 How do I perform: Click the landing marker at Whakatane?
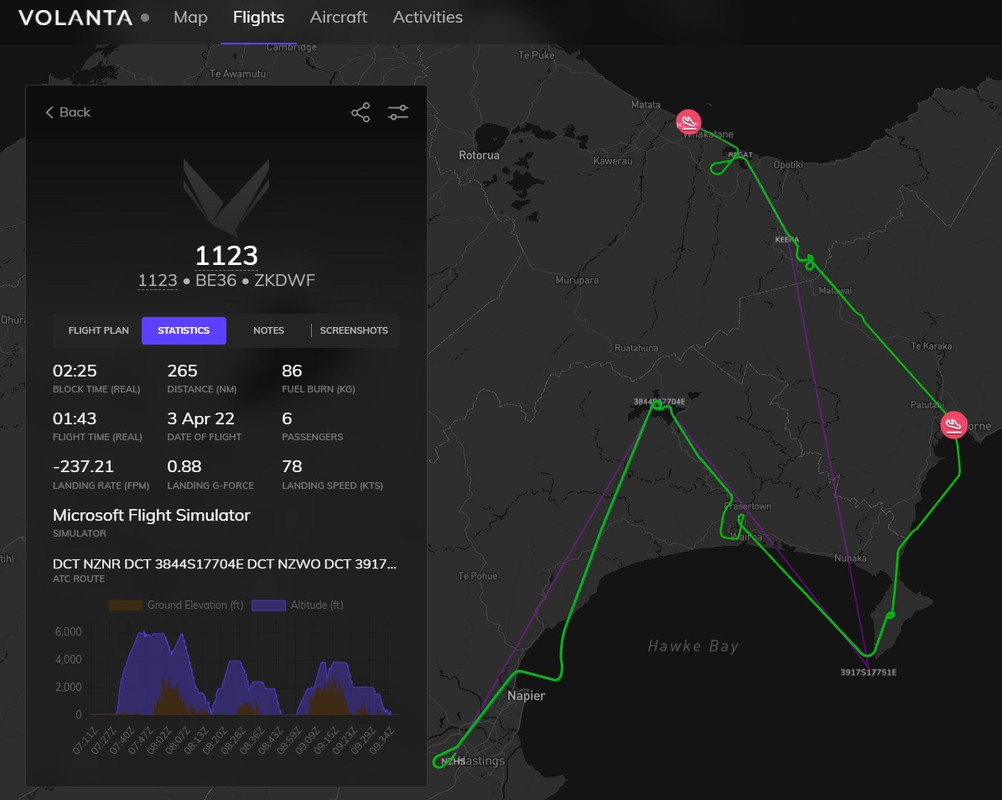pos(688,121)
